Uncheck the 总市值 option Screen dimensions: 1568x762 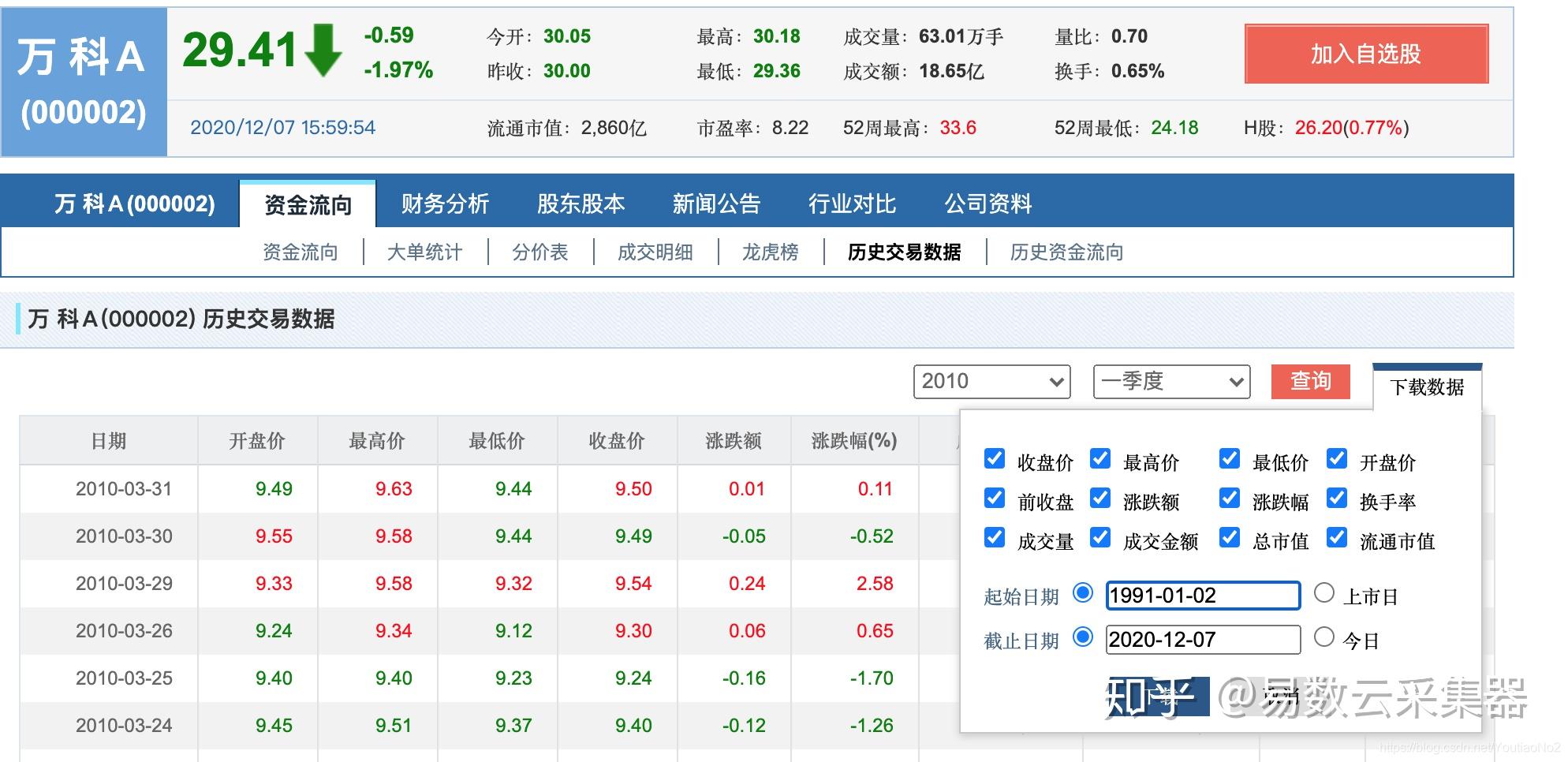point(1230,538)
